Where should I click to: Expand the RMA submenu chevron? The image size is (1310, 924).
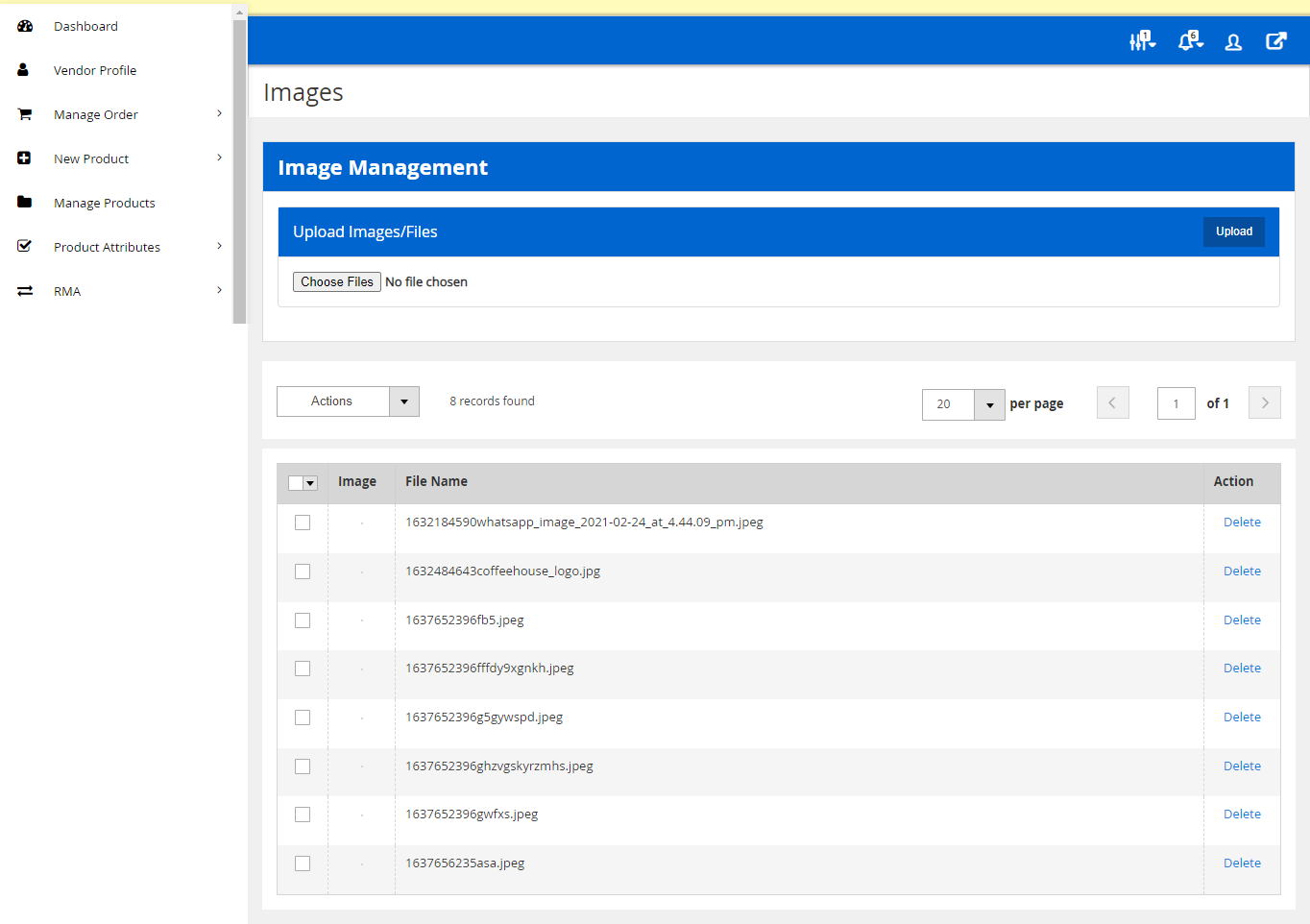219,290
